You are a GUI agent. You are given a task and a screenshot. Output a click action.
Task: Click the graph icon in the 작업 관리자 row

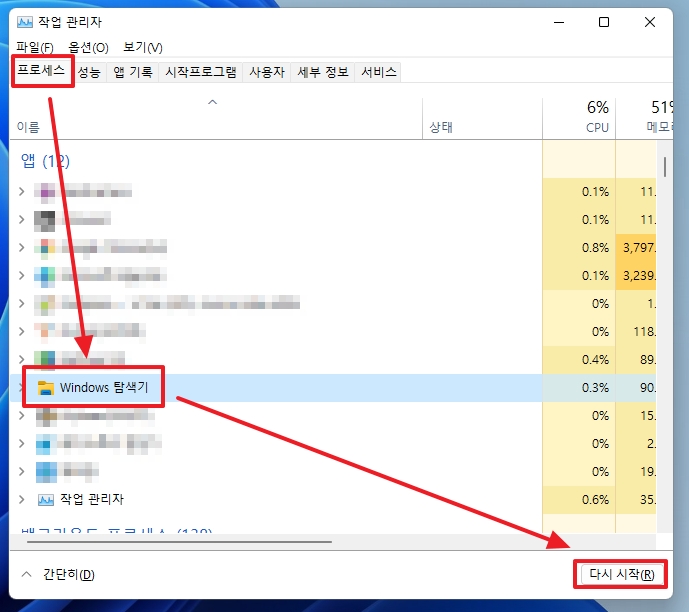coord(46,500)
